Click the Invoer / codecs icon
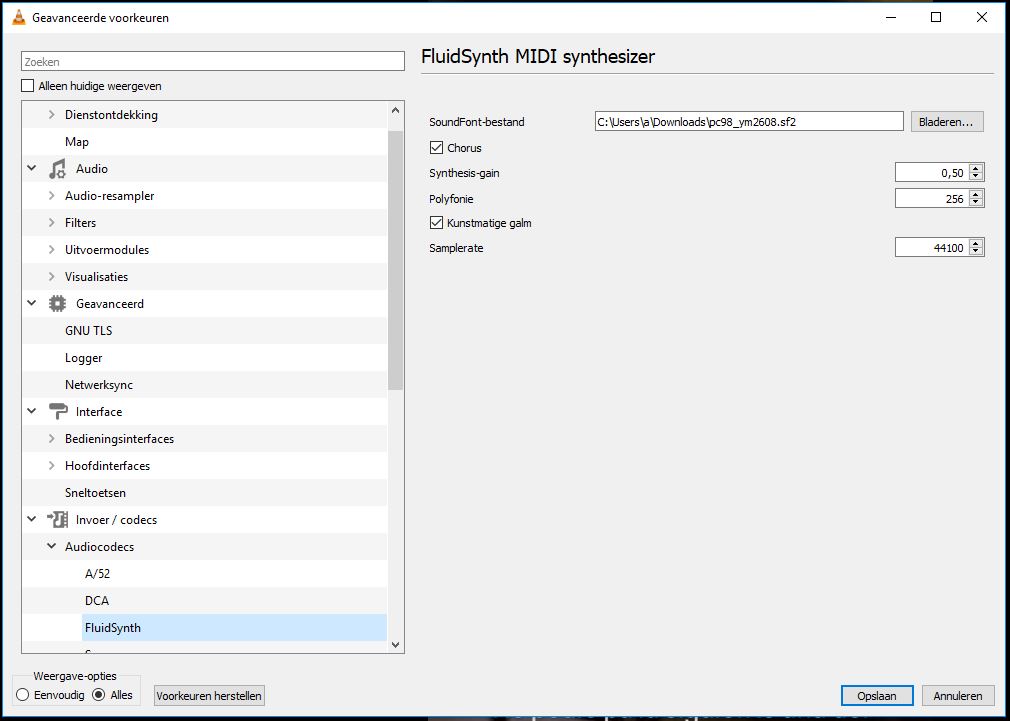 click(x=57, y=520)
